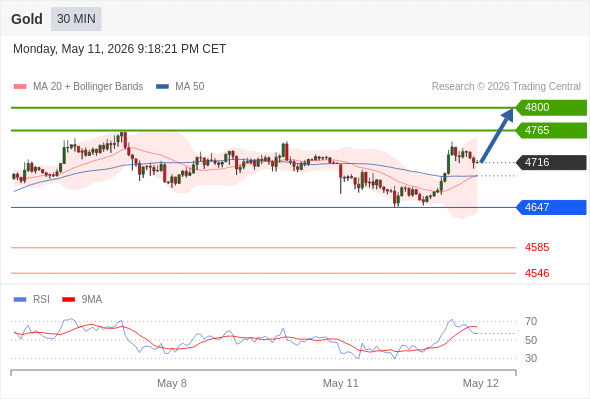Image resolution: width=590 pixels, height=400 pixels.
Task: Click the MA 50 legend swatch
Action: (163, 87)
